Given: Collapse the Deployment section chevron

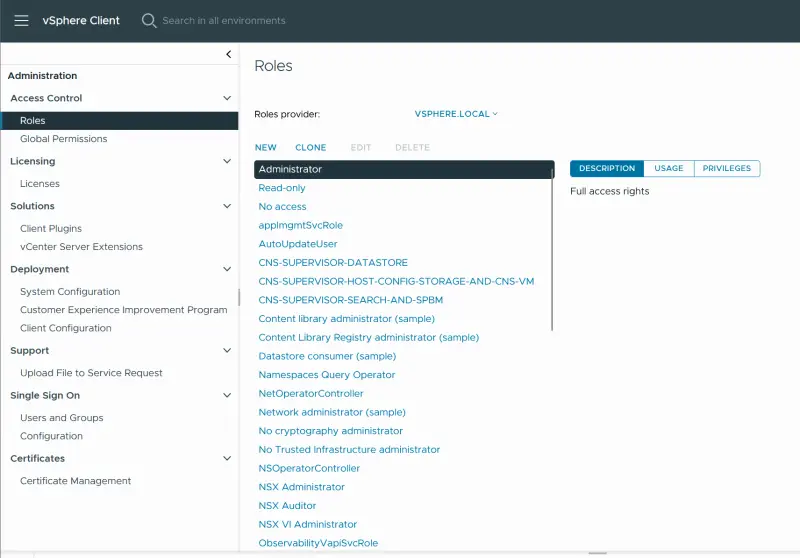Looking at the screenshot, I should [x=227, y=269].
